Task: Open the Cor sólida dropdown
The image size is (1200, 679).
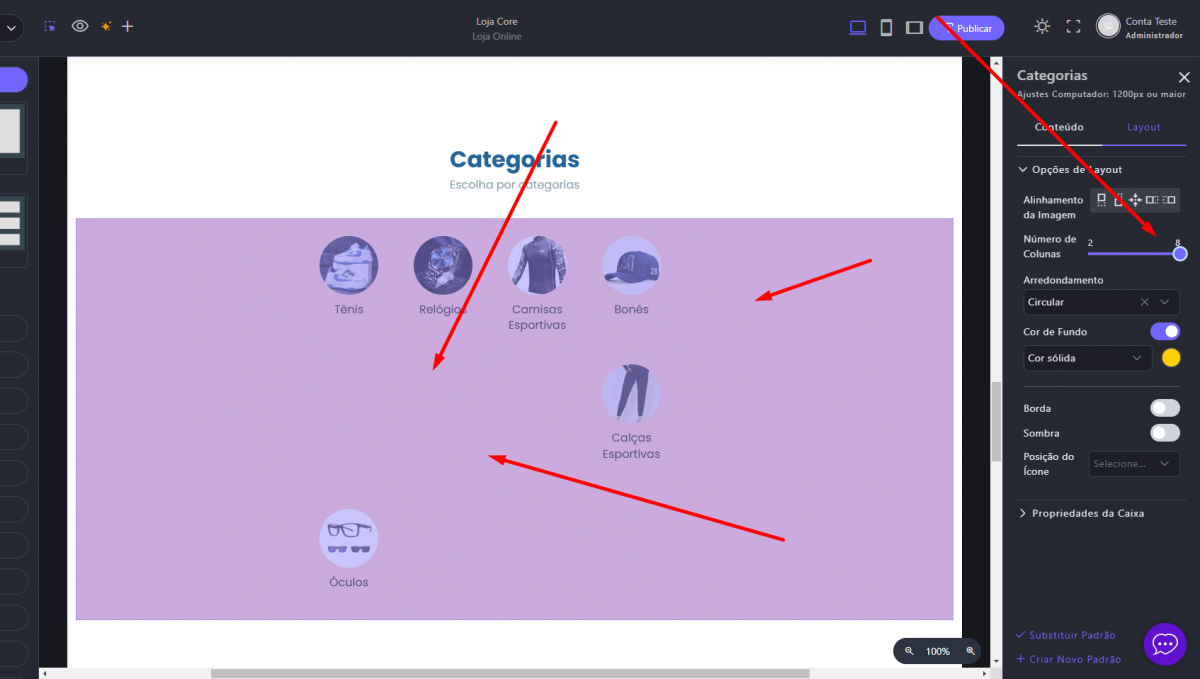Action: click(x=1087, y=358)
